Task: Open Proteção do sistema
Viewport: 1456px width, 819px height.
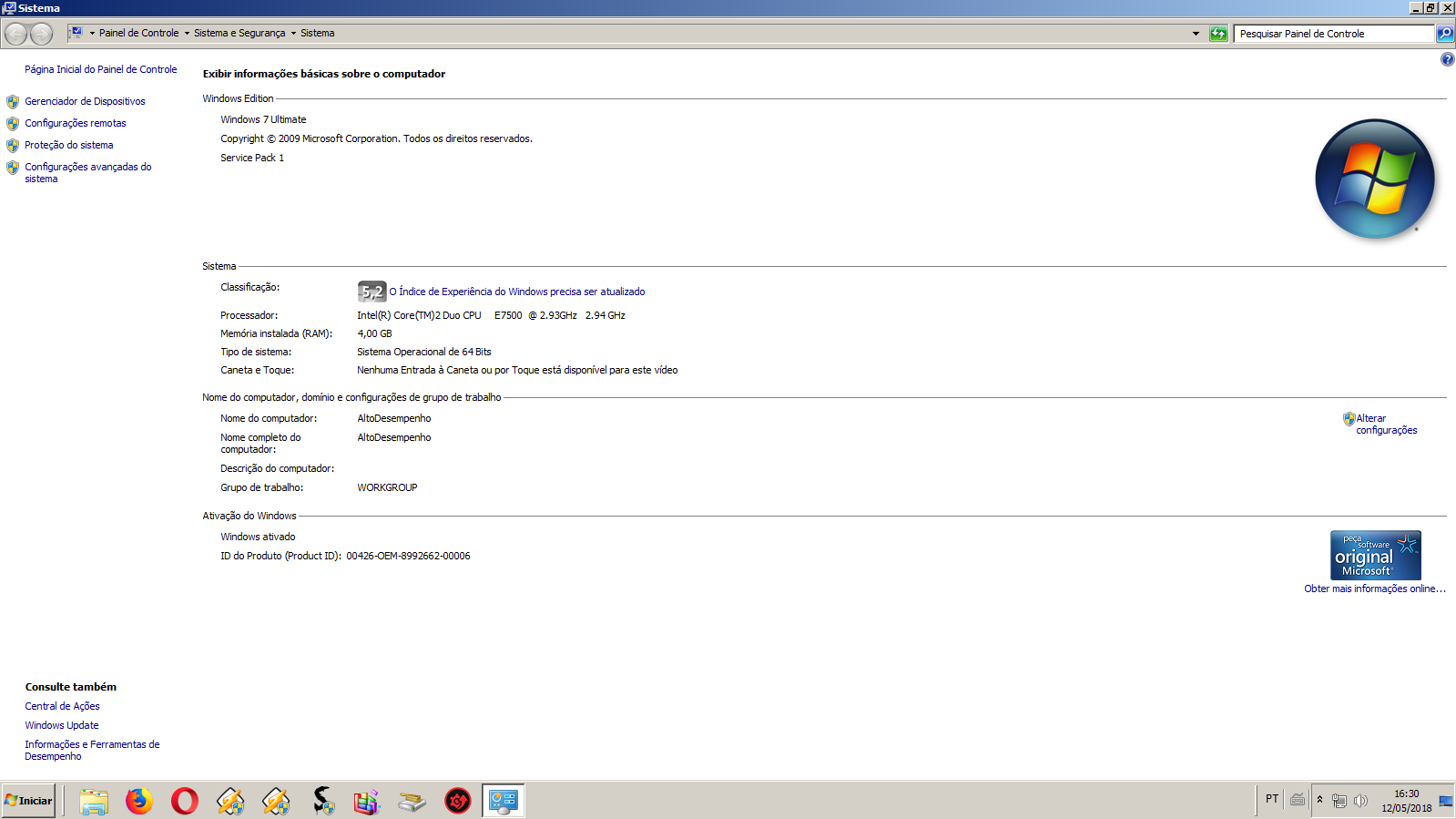Action: [x=69, y=145]
